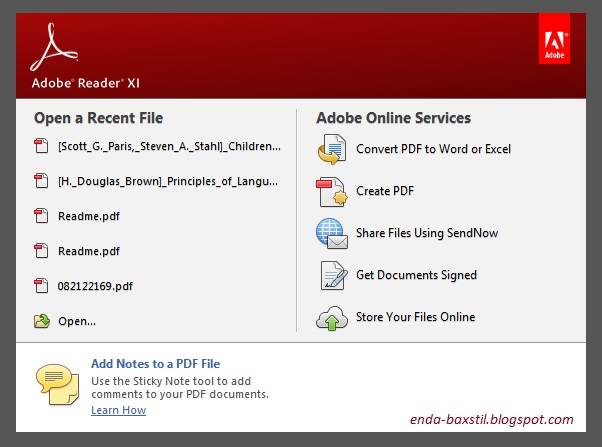Screen dimensions: 602x447
Task: Click the Convert PDF to Word icon
Action: coord(332,149)
